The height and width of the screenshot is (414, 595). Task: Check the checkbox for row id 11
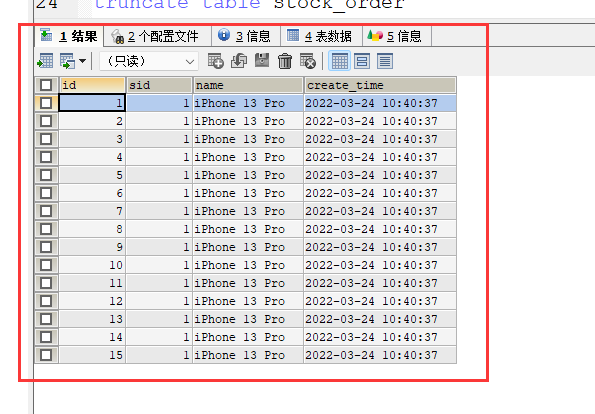(x=46, y=283)
